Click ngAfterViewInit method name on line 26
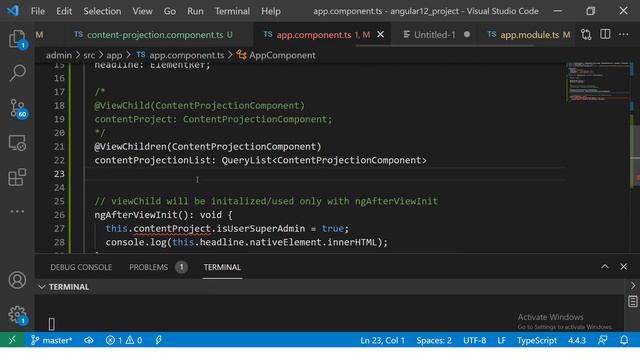The image size is (640, 360). pos(136,215)
